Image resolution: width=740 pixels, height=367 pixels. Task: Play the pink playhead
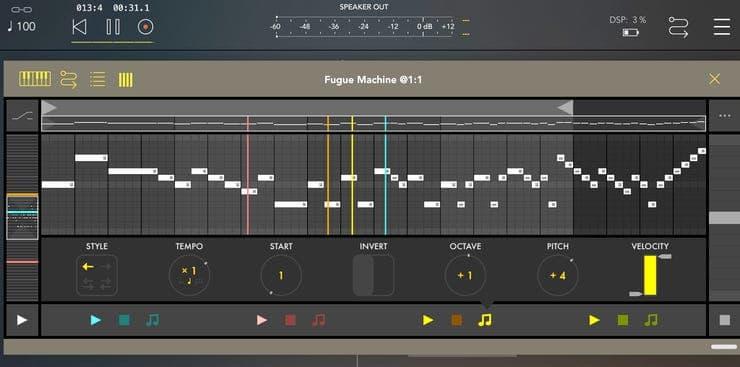point(262,320)
